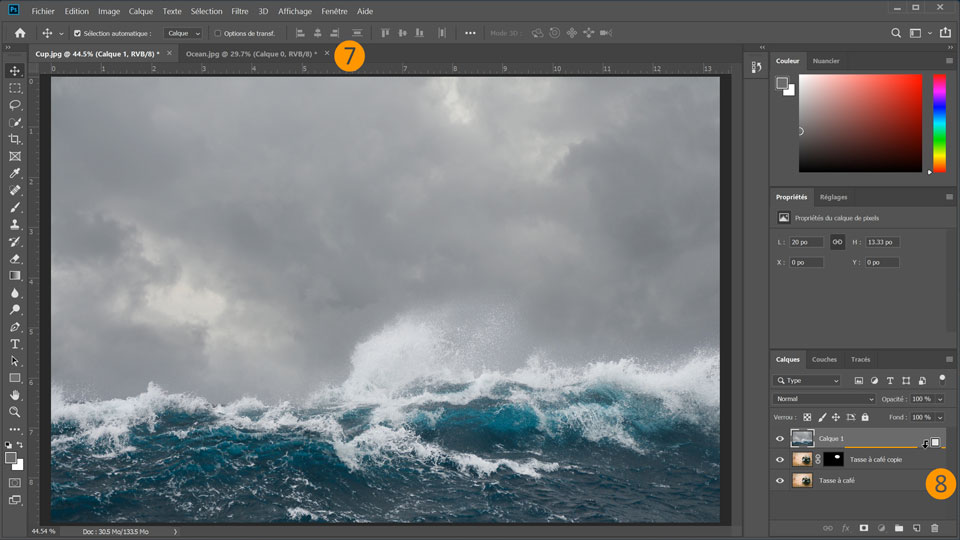Image resolution: width=960 pixels, height=540 pixels.
Task: Toggle lock transparent pixels
Action: [807, 418]
